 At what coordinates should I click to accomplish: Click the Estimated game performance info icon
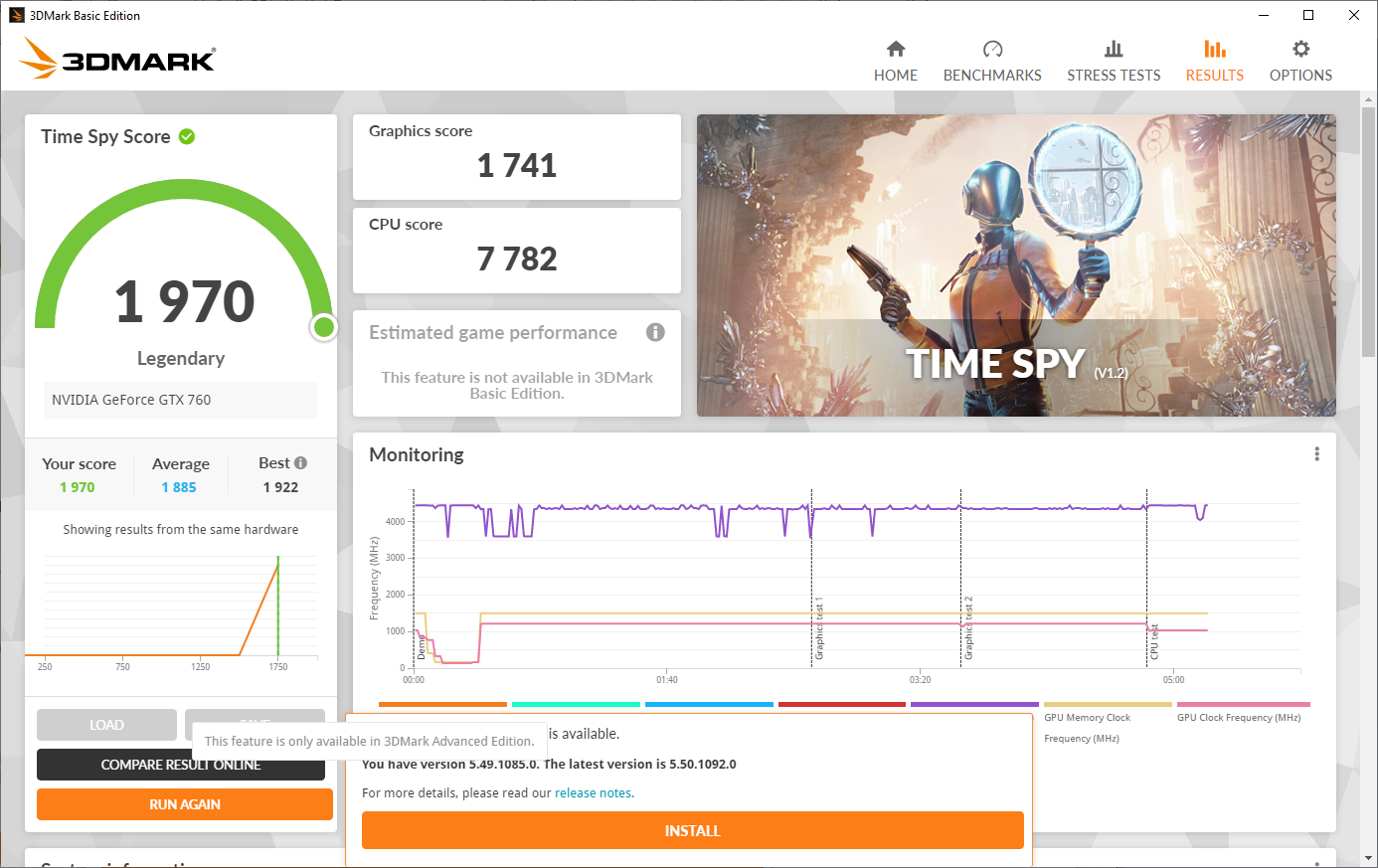[655, 332]
